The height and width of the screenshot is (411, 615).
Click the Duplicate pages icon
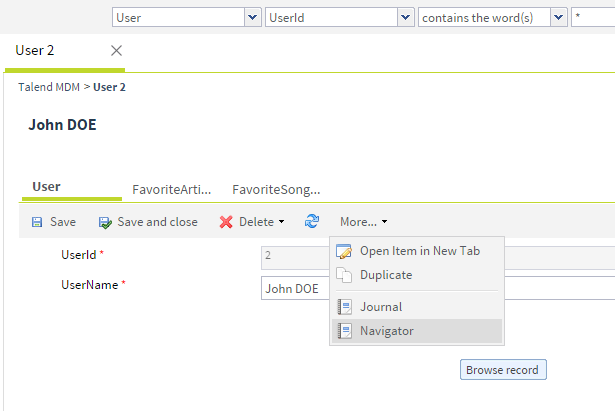pyautogui.click(x=344, y=275)
